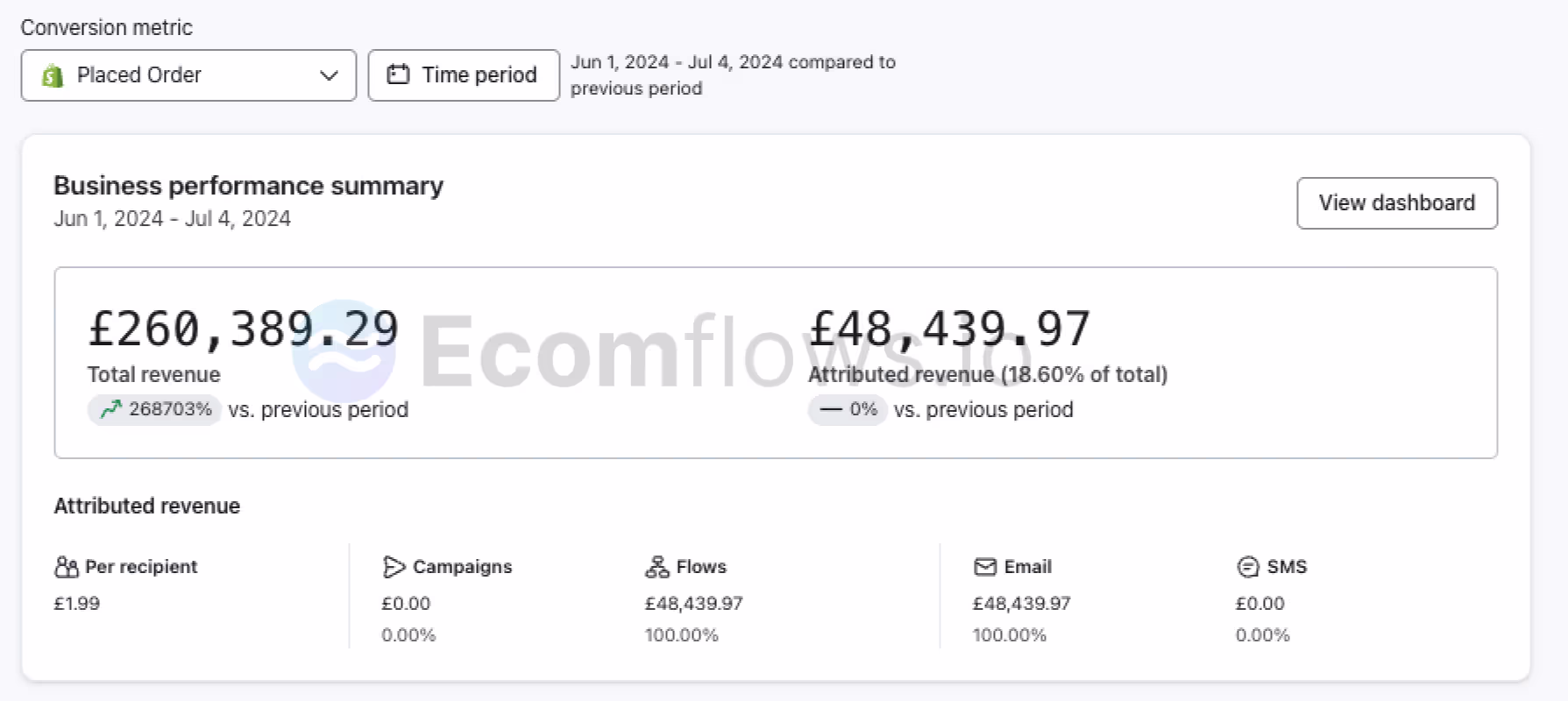1568x701 pixels.
Task: Click the 268703% change badge
Action: 154,409
